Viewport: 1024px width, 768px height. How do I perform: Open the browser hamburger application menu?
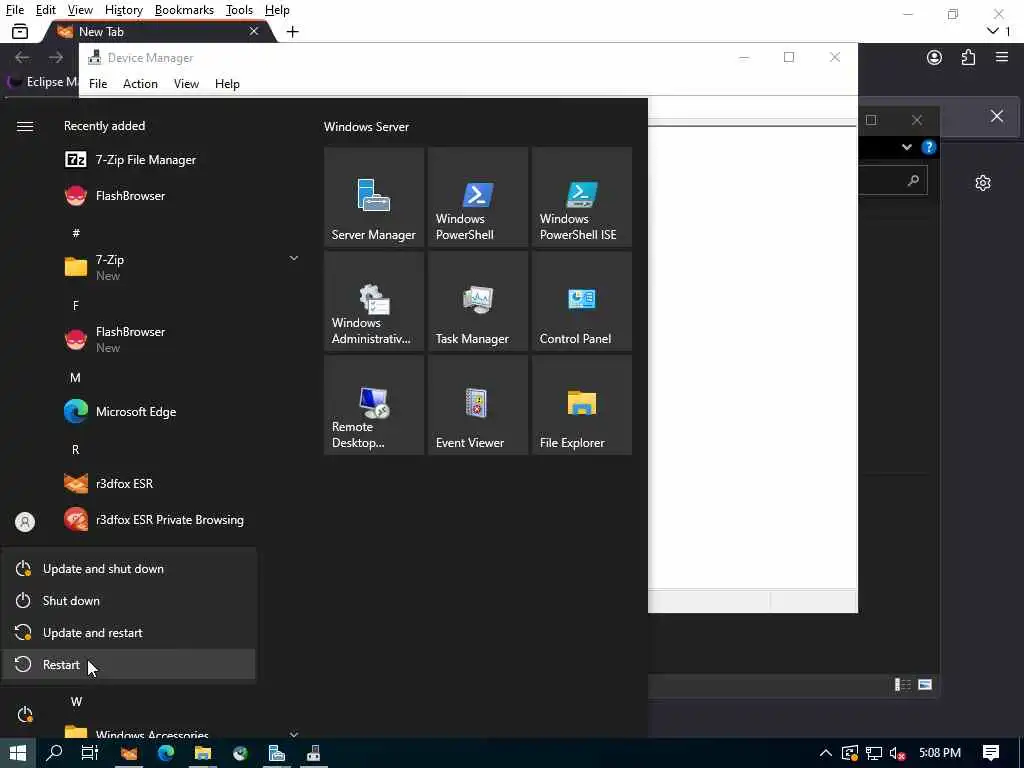click(x=1002, y=57)
